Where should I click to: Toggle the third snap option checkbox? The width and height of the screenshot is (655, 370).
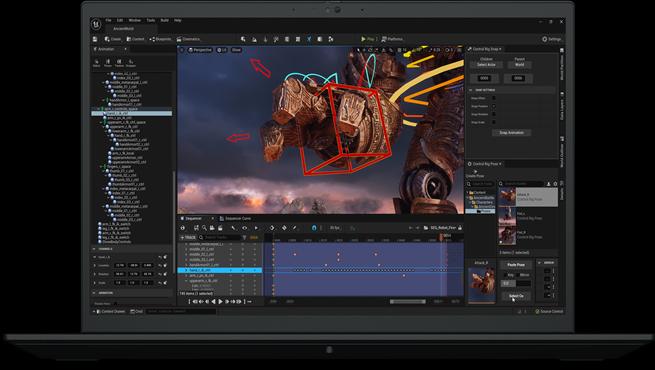tap(494, 114)
